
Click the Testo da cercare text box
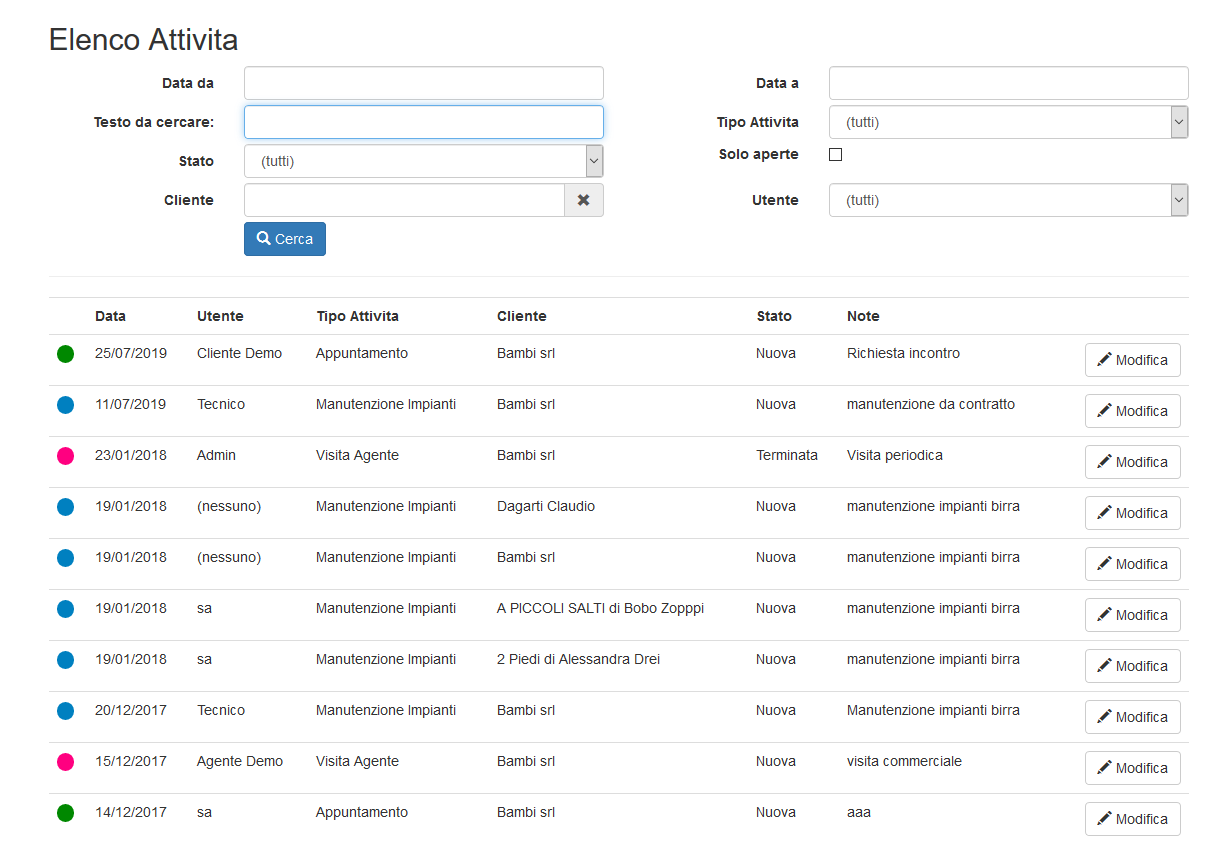423,122
